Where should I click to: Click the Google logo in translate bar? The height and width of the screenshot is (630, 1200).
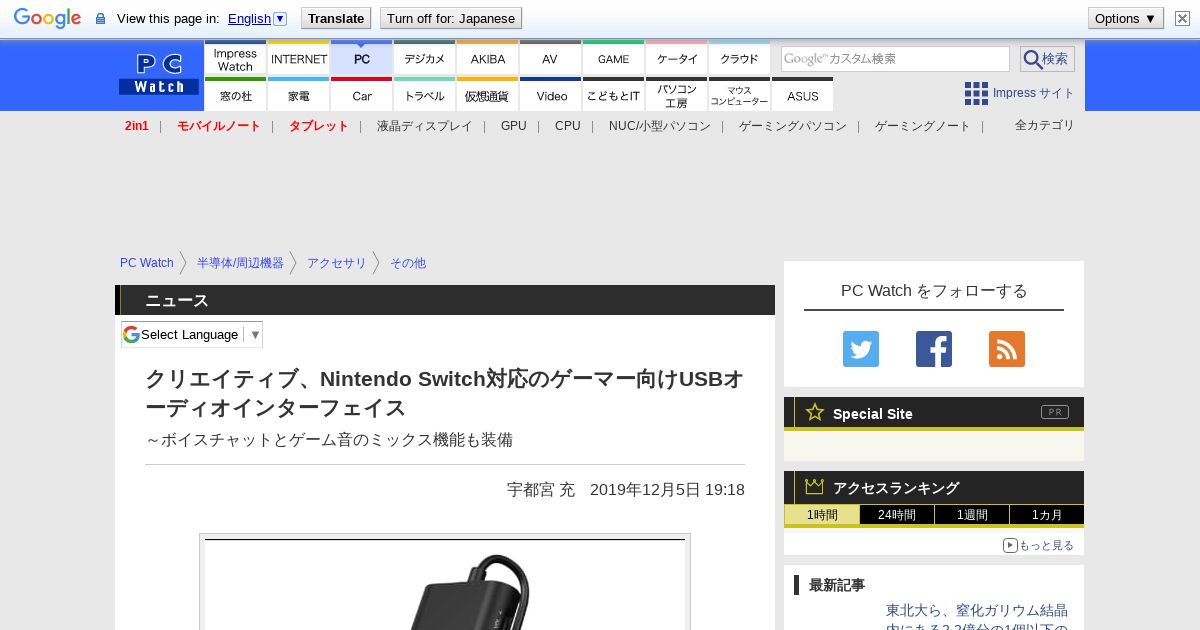[47, 18]
